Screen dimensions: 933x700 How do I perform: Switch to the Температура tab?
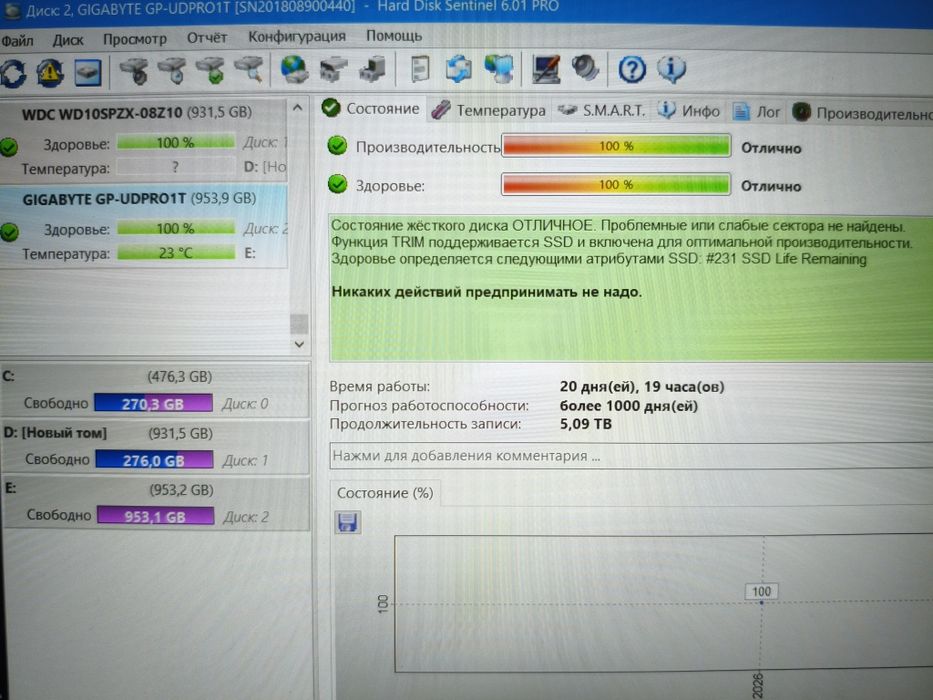point(488,110)
